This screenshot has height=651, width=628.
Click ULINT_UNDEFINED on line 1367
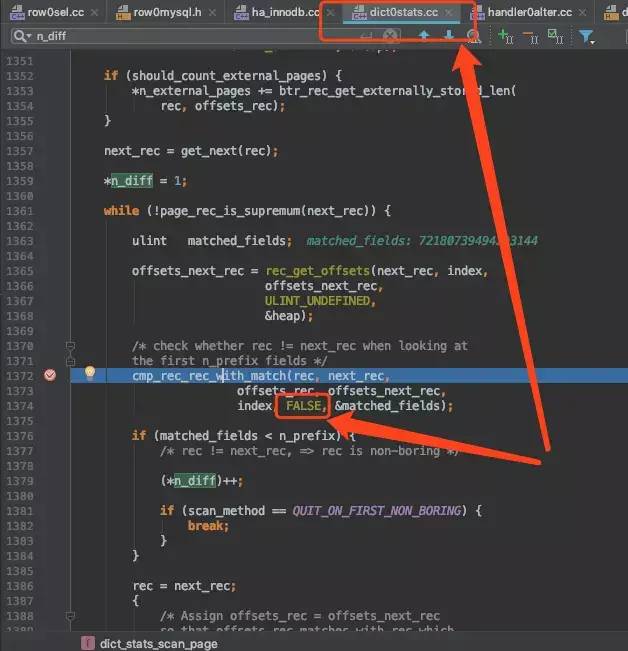(x=318, y=301)
